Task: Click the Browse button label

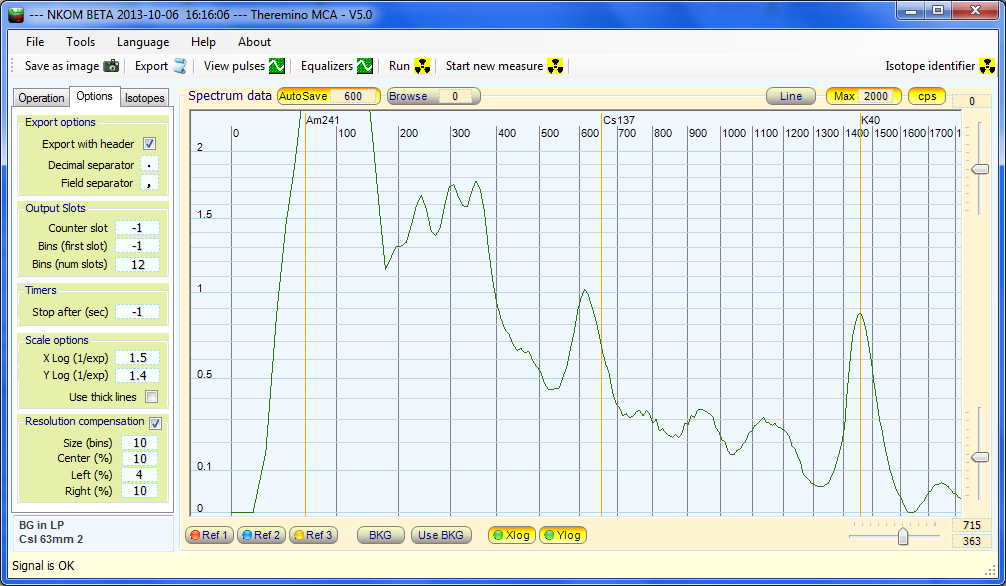Action: [x=408, y=96]
